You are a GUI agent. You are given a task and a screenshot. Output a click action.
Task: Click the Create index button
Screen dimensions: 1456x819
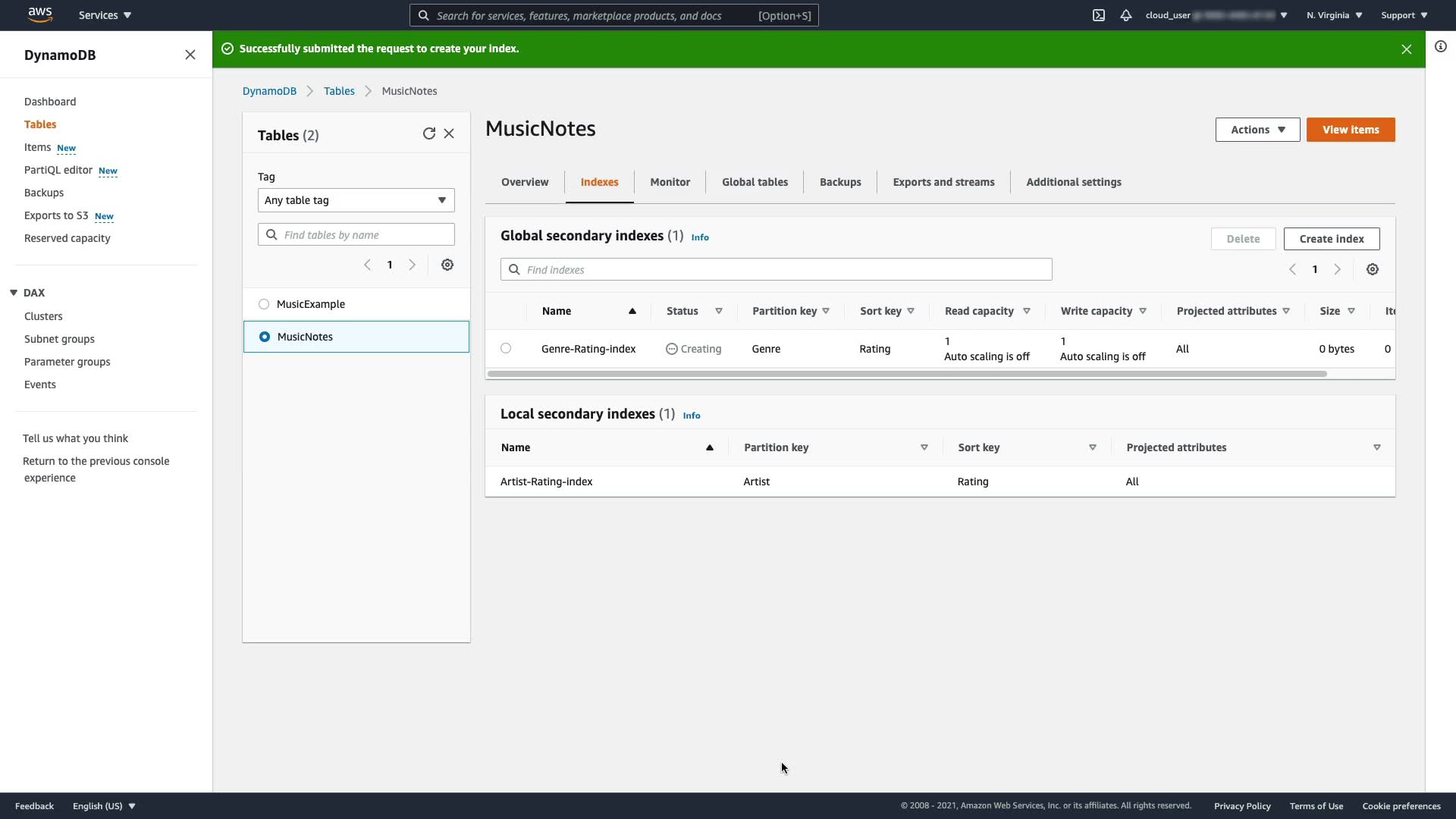coord(1331,239)
